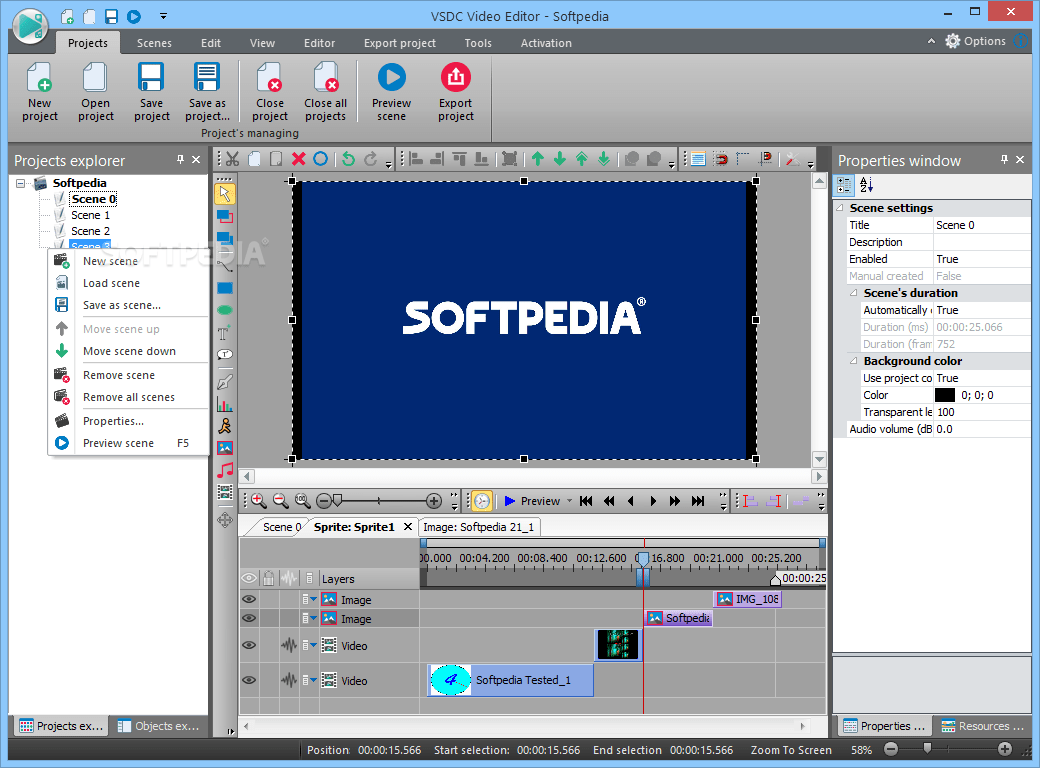Open the Tools menu
The image size is (1040, 768).
click(x=477, y=42)
